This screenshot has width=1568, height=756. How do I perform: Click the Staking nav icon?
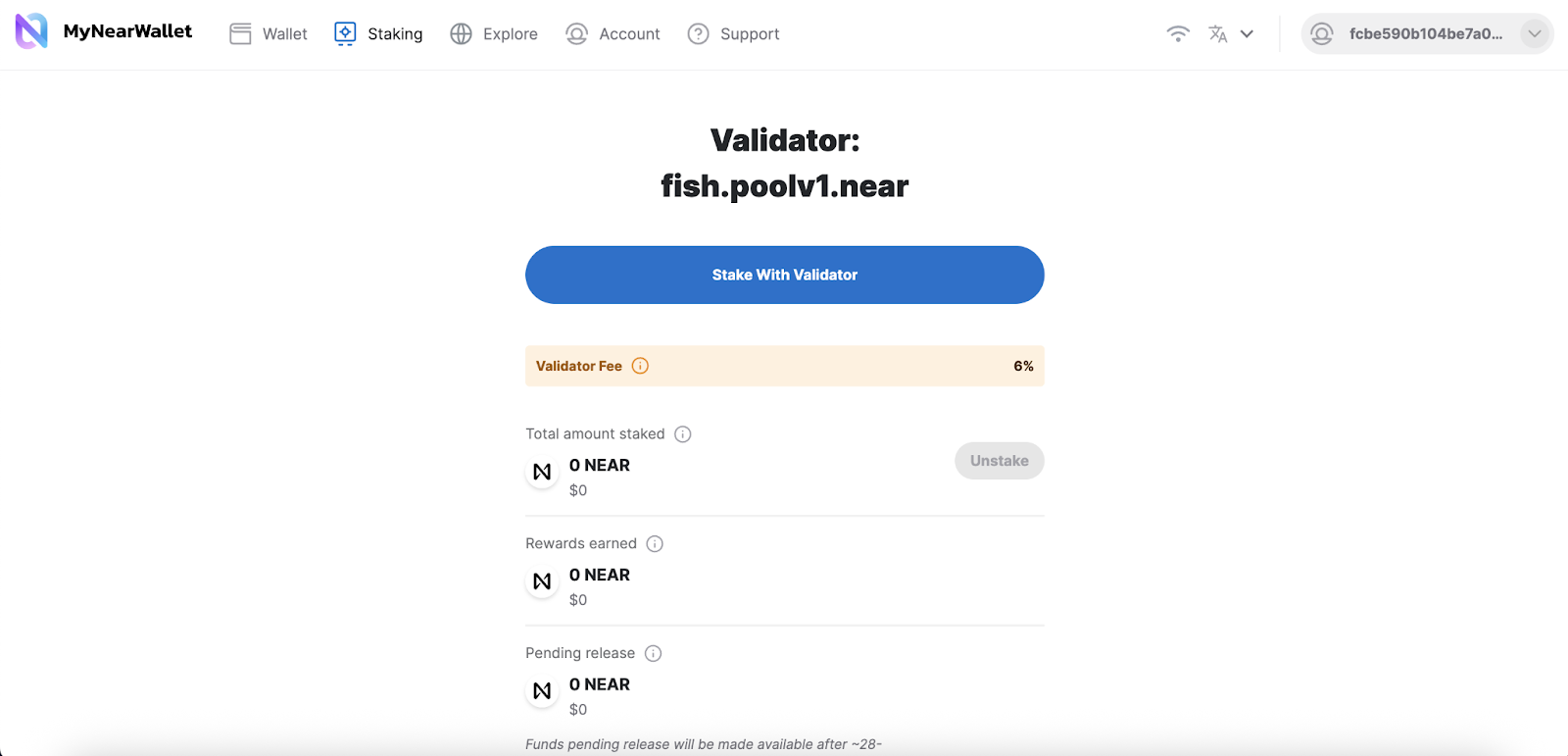(345, 33)
